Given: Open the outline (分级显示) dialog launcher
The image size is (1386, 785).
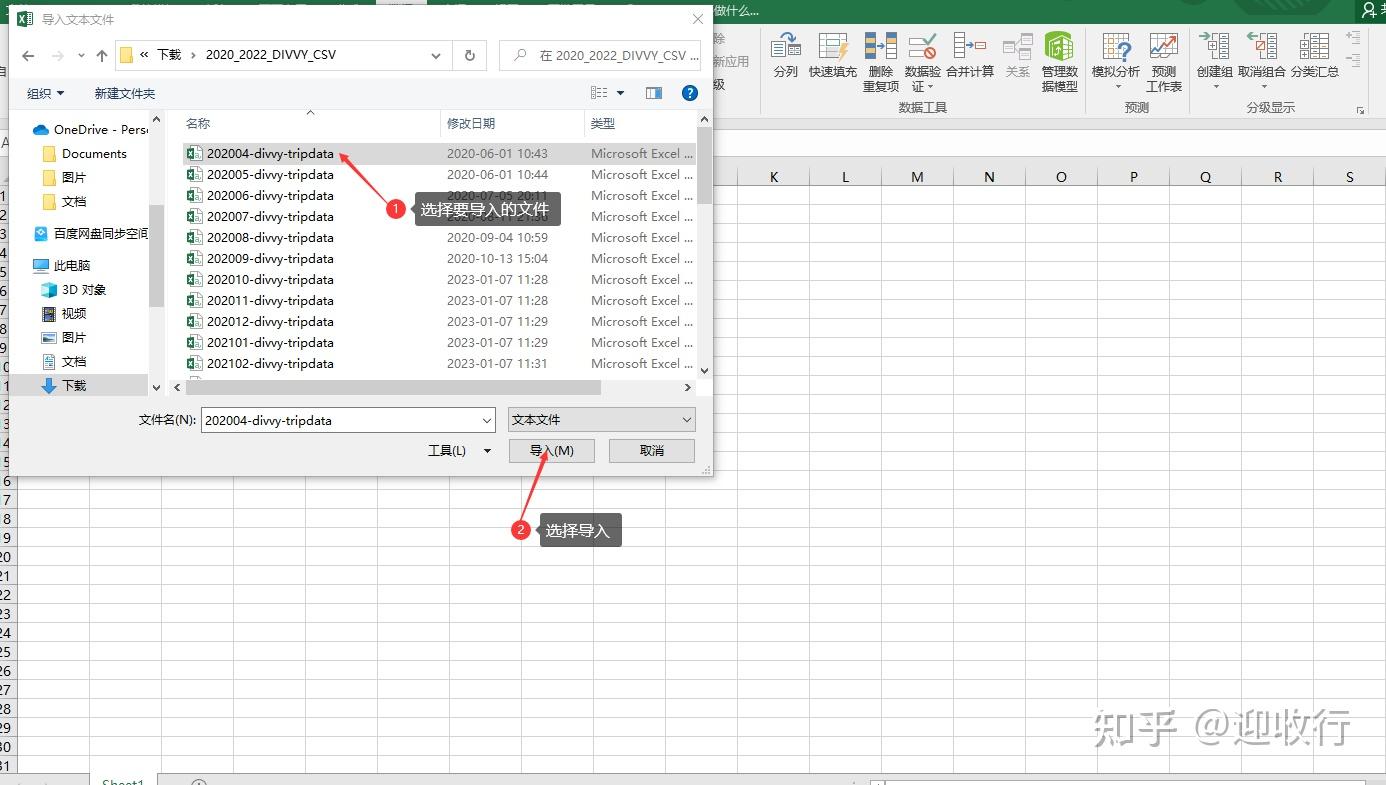Looking at the screenshot, I should click(1360, 110).
